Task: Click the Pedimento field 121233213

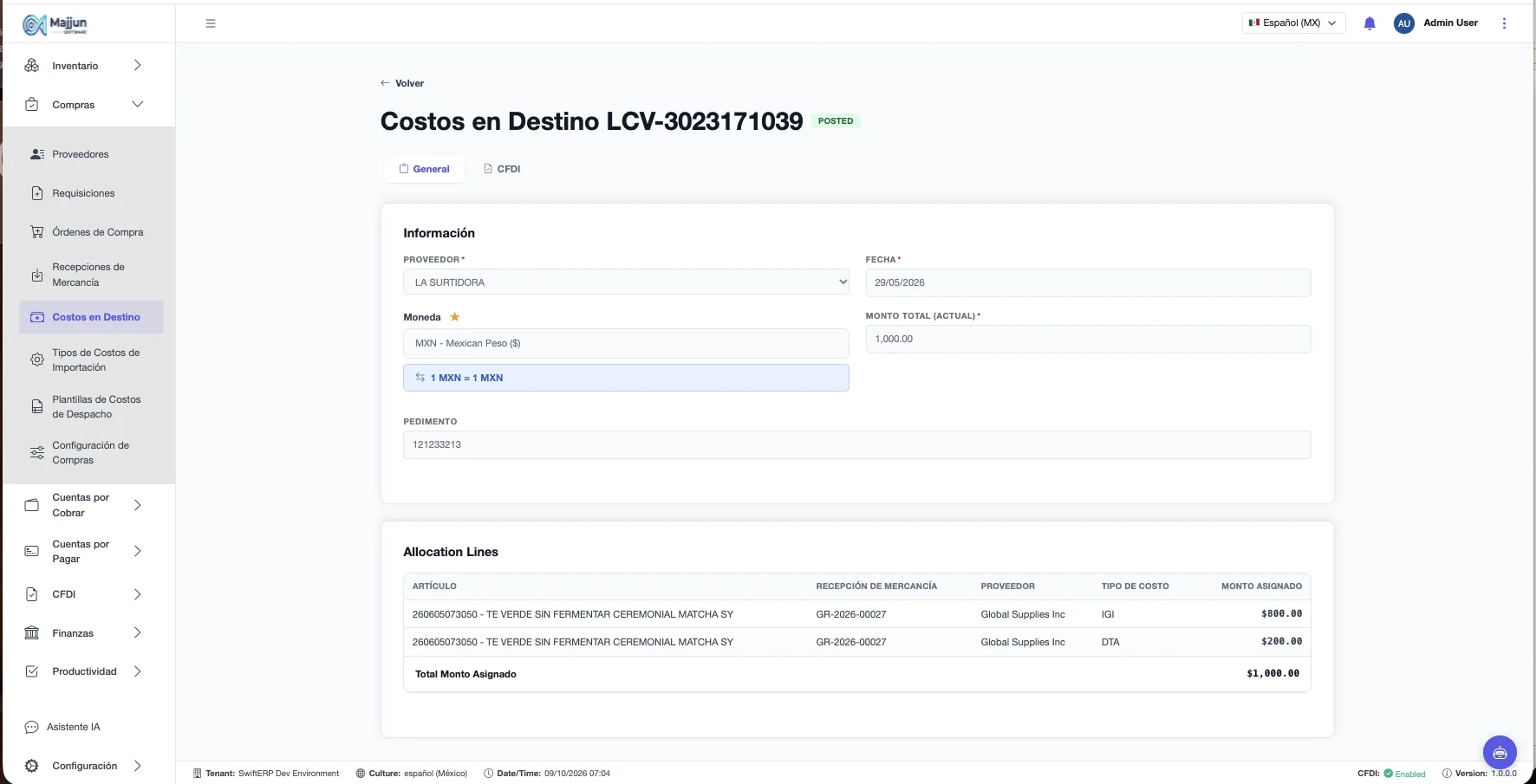Action: [856, 444]
